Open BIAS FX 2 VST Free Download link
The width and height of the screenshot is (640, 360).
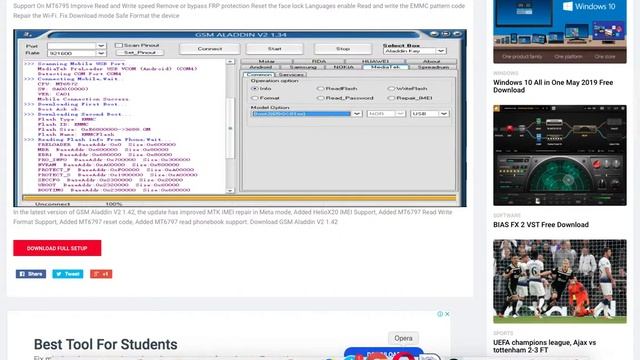[540, 224]
